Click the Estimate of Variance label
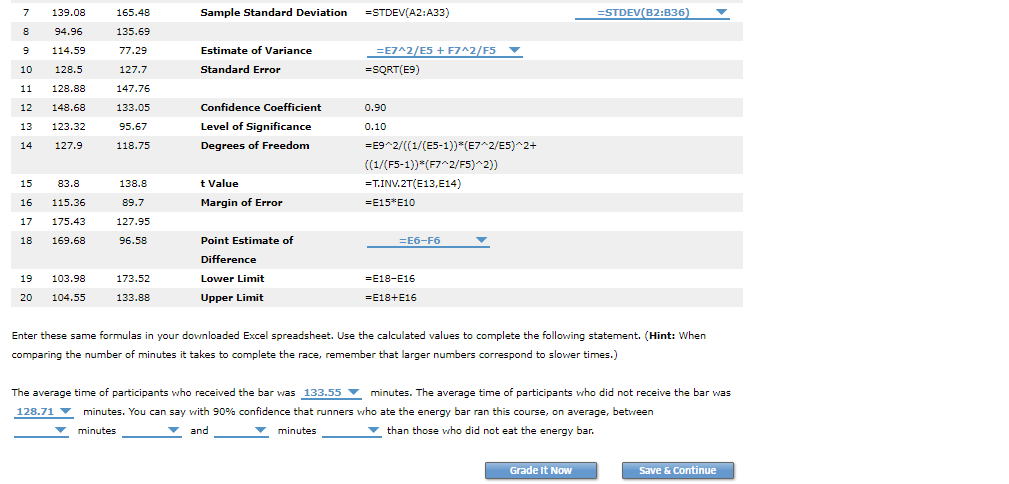The width and height of the screenshot is (1009, 484). pyautogui.click(x=256, y=51)
